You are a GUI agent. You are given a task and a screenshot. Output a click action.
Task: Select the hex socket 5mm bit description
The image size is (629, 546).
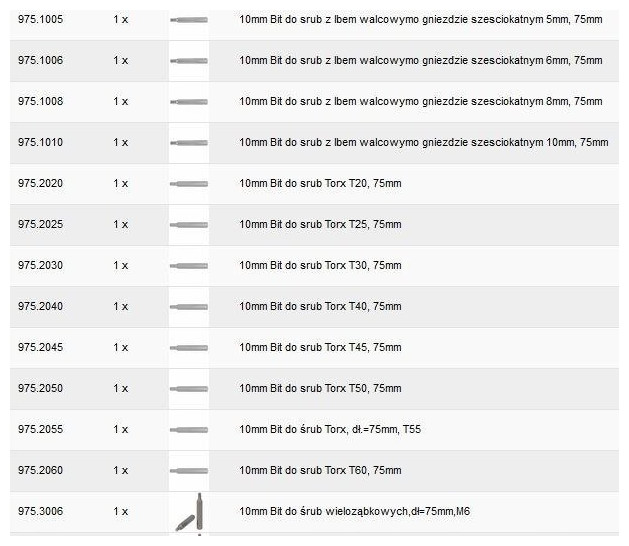click(x=420, y=20)
